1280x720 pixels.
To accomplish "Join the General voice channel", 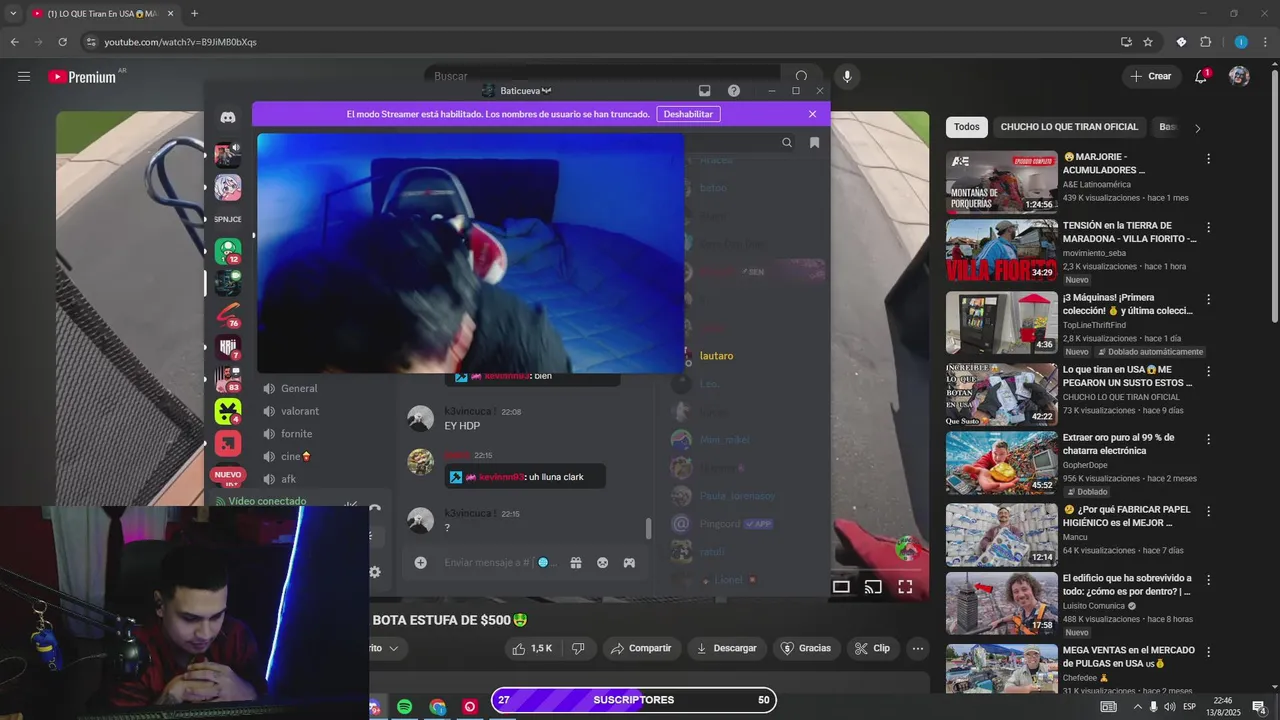I will click(x=299, y=388).
